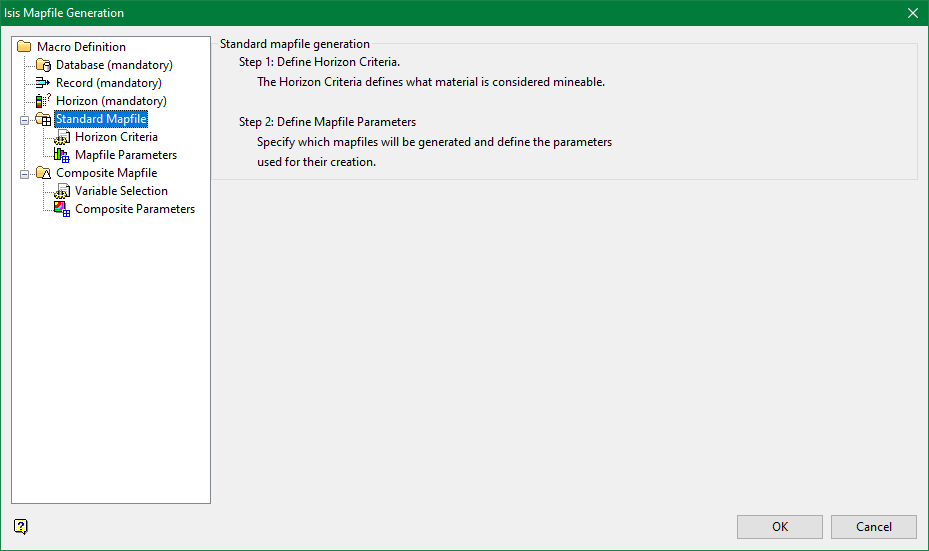Image resolution: width=929 pixels, height=551 pixels.
Task: Open Composite Parameters tree item
Action: click(134, 209)
